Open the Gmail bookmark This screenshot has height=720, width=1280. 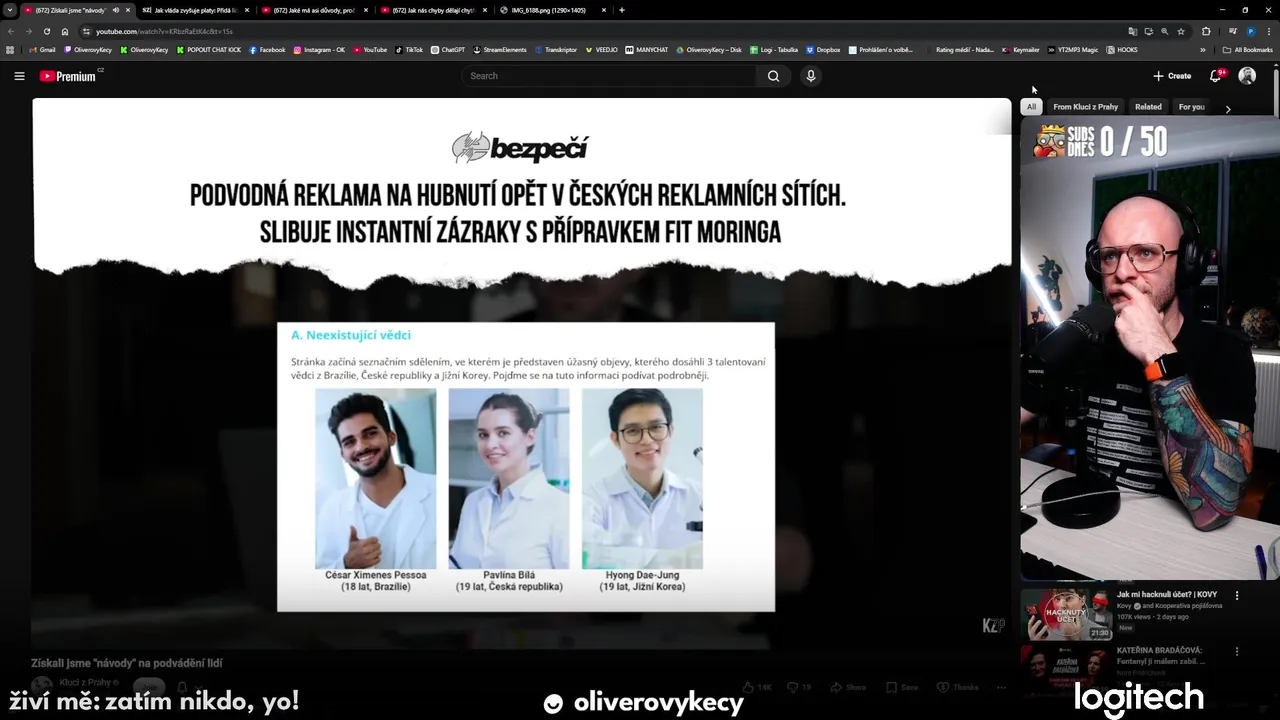point(43,49)
